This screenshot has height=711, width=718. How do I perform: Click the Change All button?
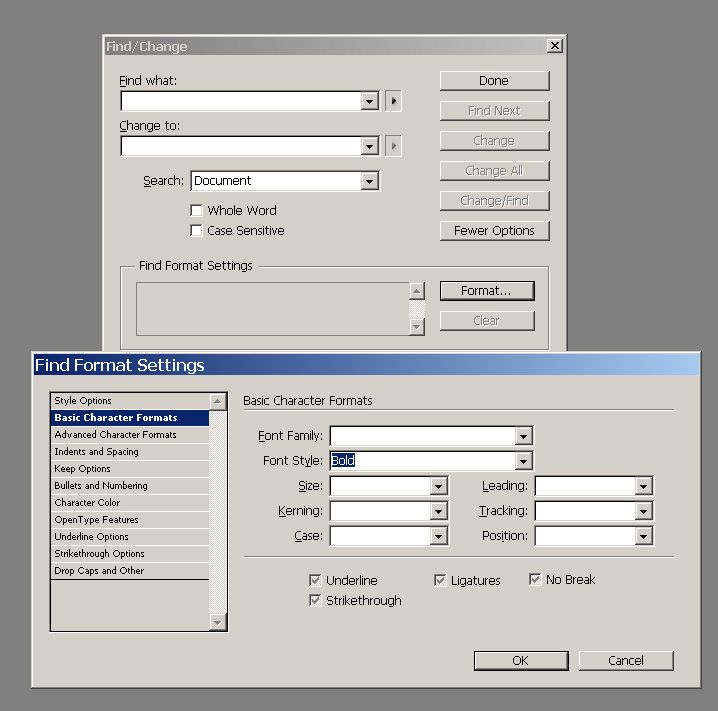point(494,171)
